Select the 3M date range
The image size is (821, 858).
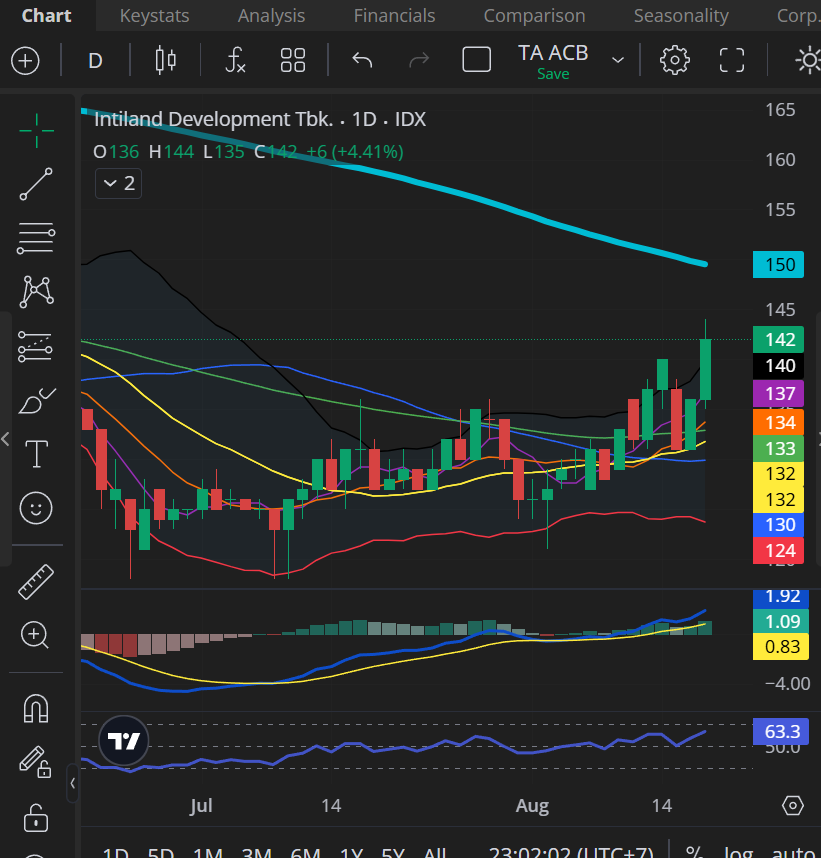click(x=257, y=853)
